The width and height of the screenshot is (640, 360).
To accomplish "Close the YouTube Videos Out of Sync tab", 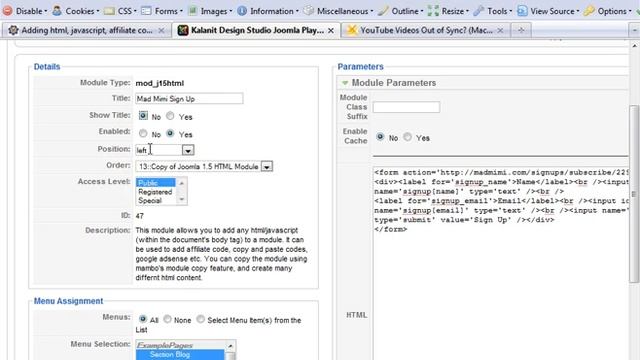I will coord(500,31).
